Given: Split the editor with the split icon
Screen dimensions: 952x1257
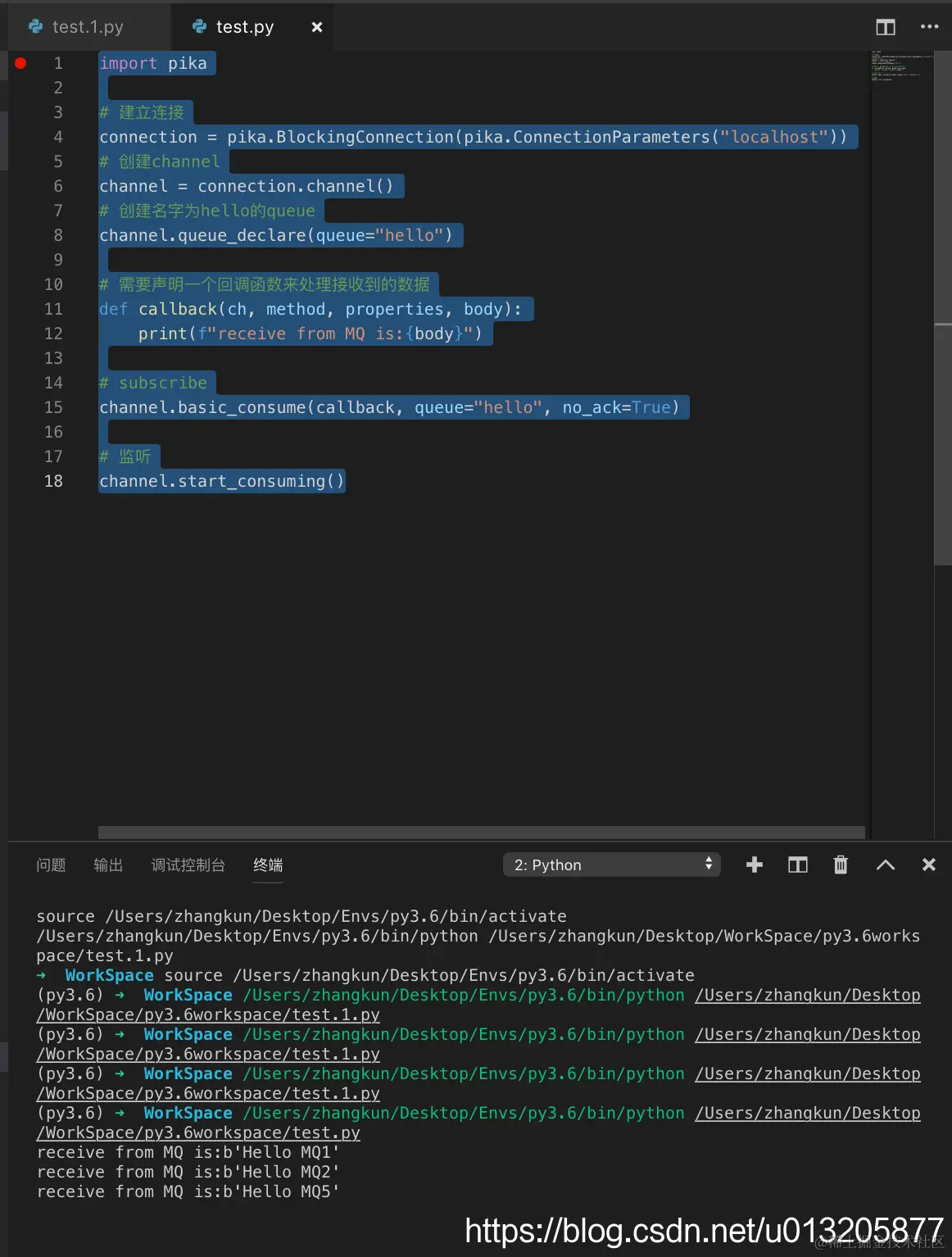Looking at the screenshot, I should 886,27.
